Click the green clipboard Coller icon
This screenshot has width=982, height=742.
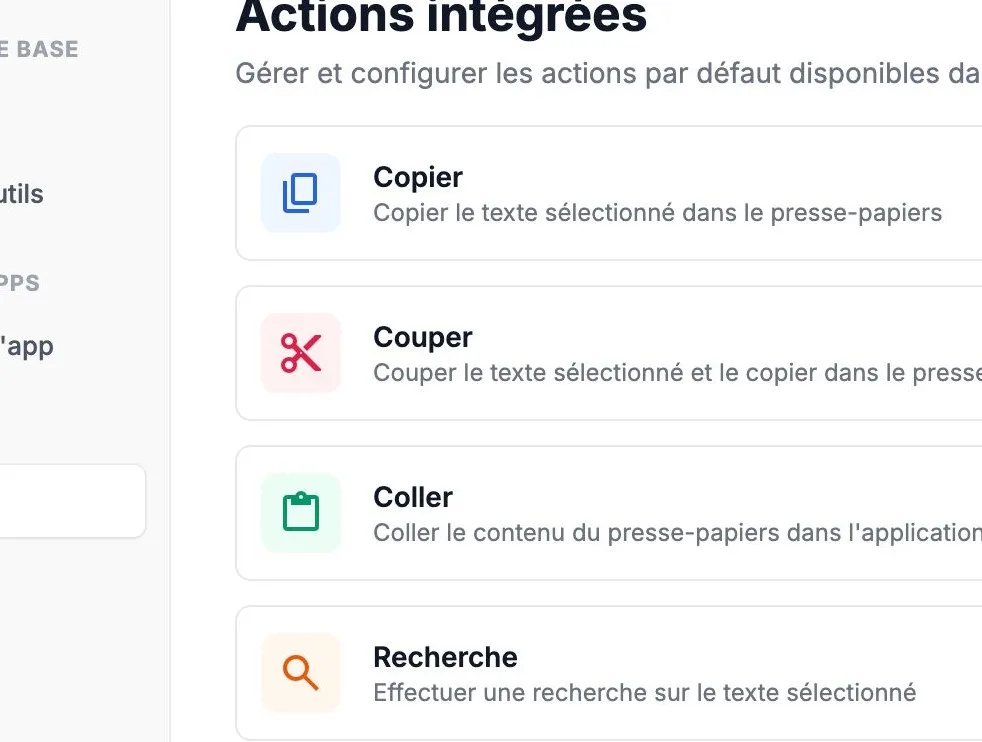[301, 513]
